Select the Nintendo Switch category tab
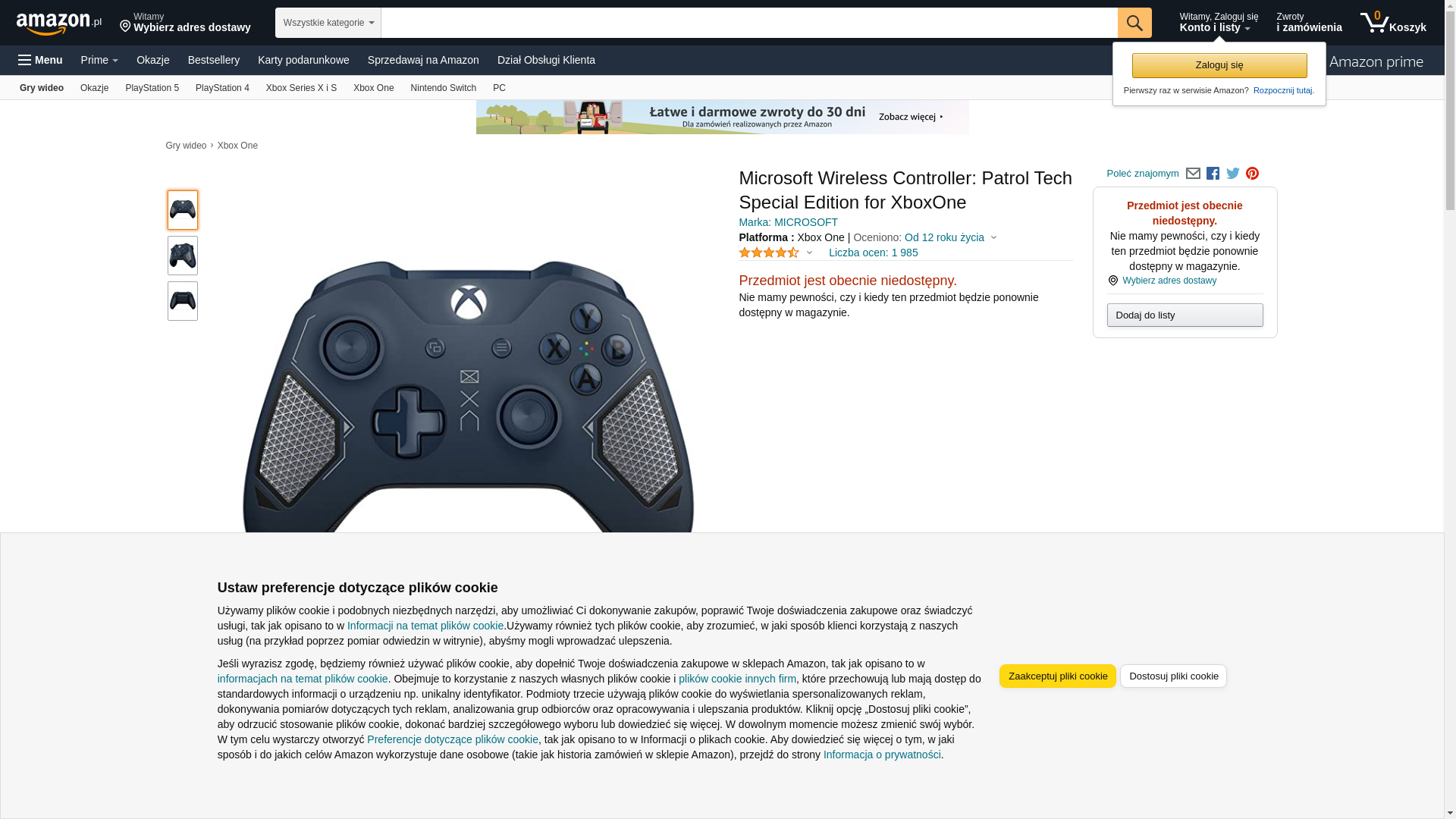This screenshot has width=1456, height=819. [444, 88]
